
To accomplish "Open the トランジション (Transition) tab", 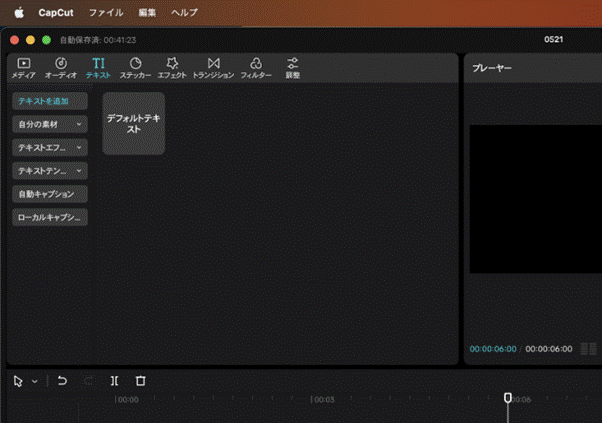I will pos(213,68).
